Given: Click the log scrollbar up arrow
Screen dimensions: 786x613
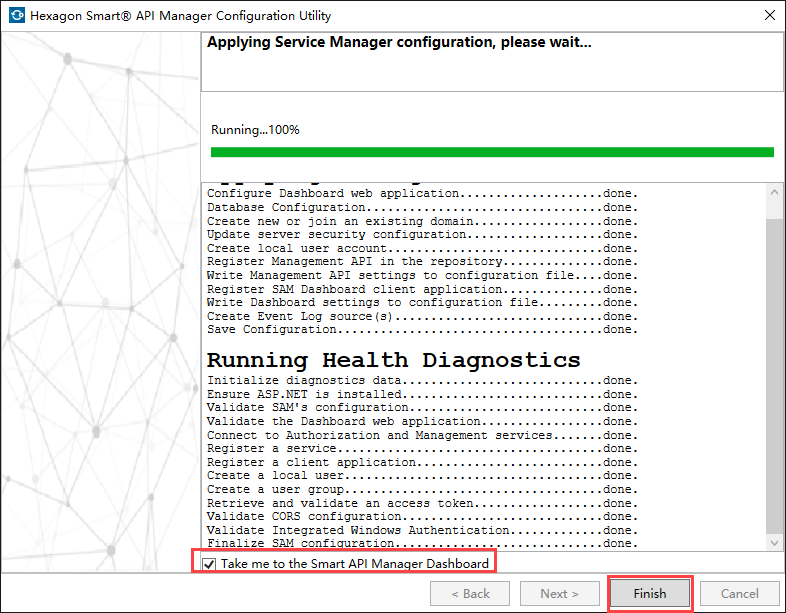Looking at the screenshot, I should pos(775,192).
